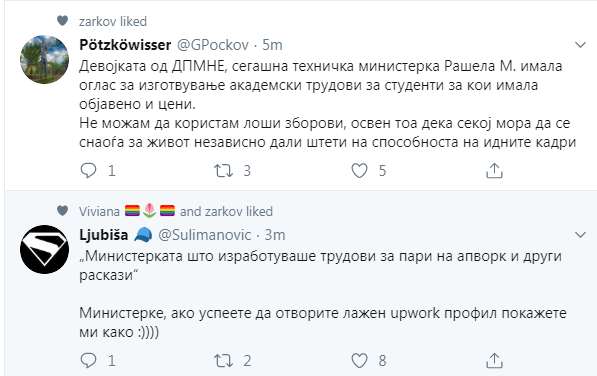
Task: Open the Pötzköwisser display name link
Action: (x=125, y=45)
